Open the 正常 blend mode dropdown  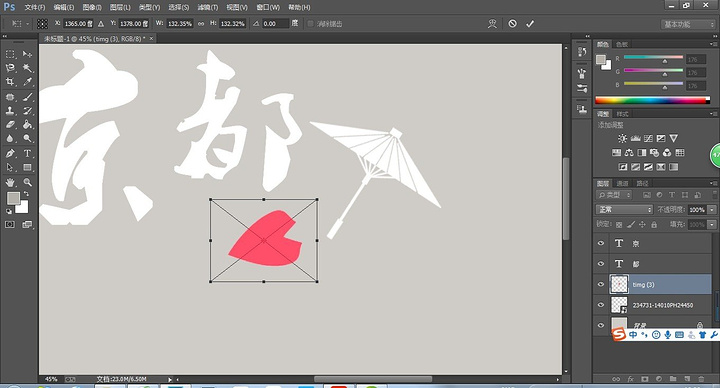pyautogui.click(x=624, y=209)
